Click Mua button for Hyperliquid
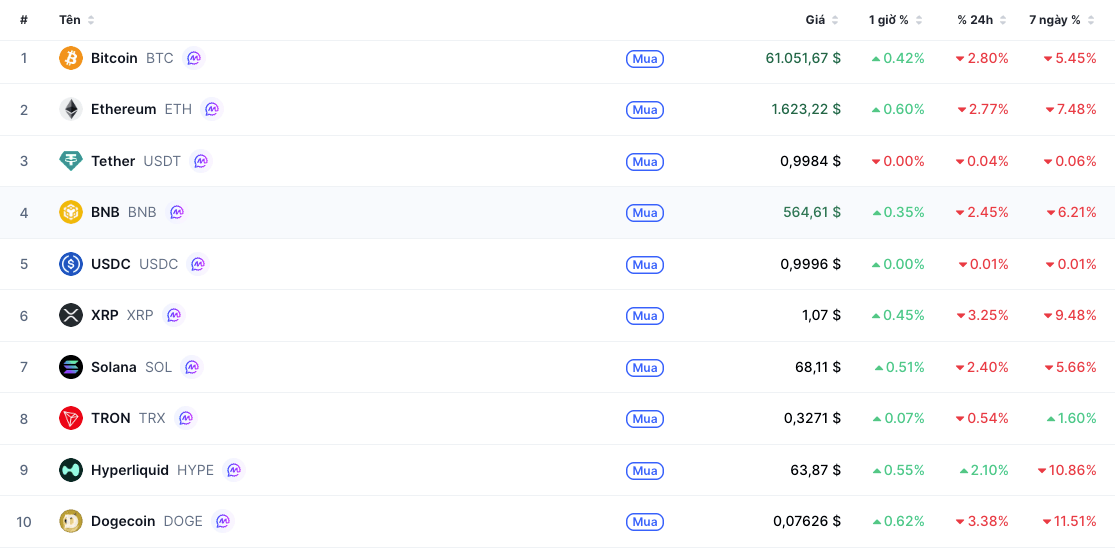The image size is (1115, 550). click(645, 470)
